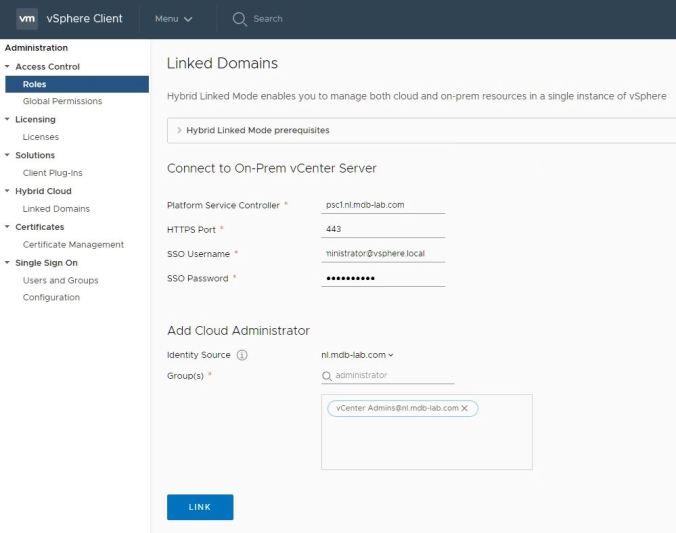Collapse the Hybrid Cloud tree section
The image size is (676, 533).
7,191
